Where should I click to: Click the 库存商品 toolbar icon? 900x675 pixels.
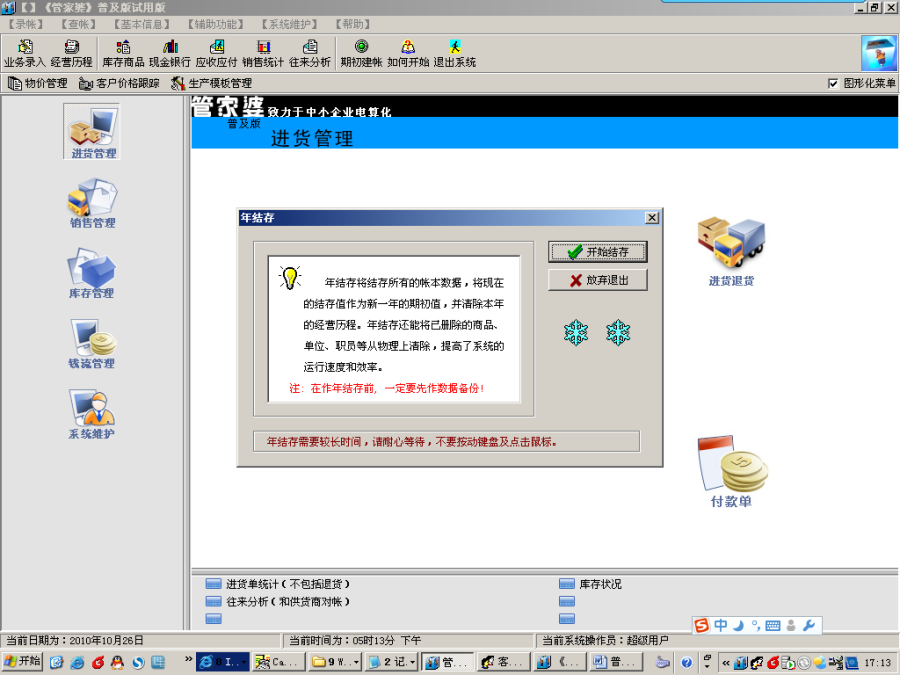point(123,53)
